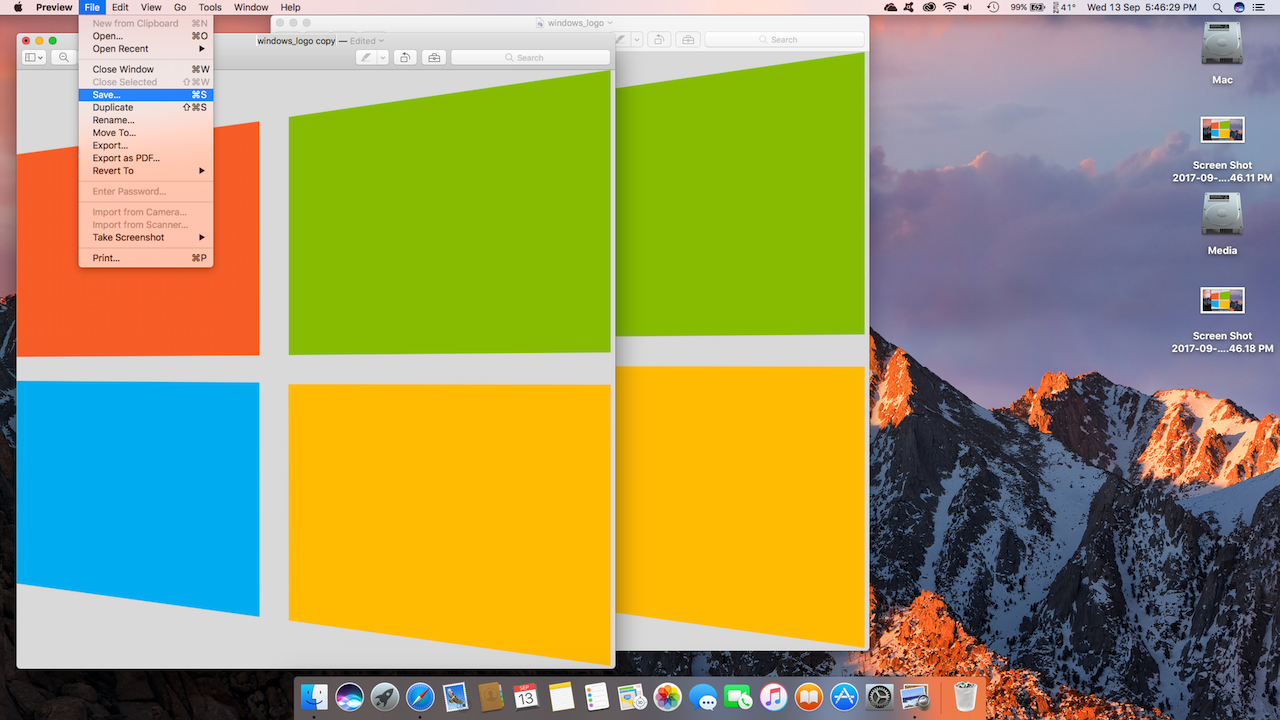This screenshot has height=720, width=1280.
Task: Click the Time Machine icon in the menu bar
Action: click(x=993, y=7)
